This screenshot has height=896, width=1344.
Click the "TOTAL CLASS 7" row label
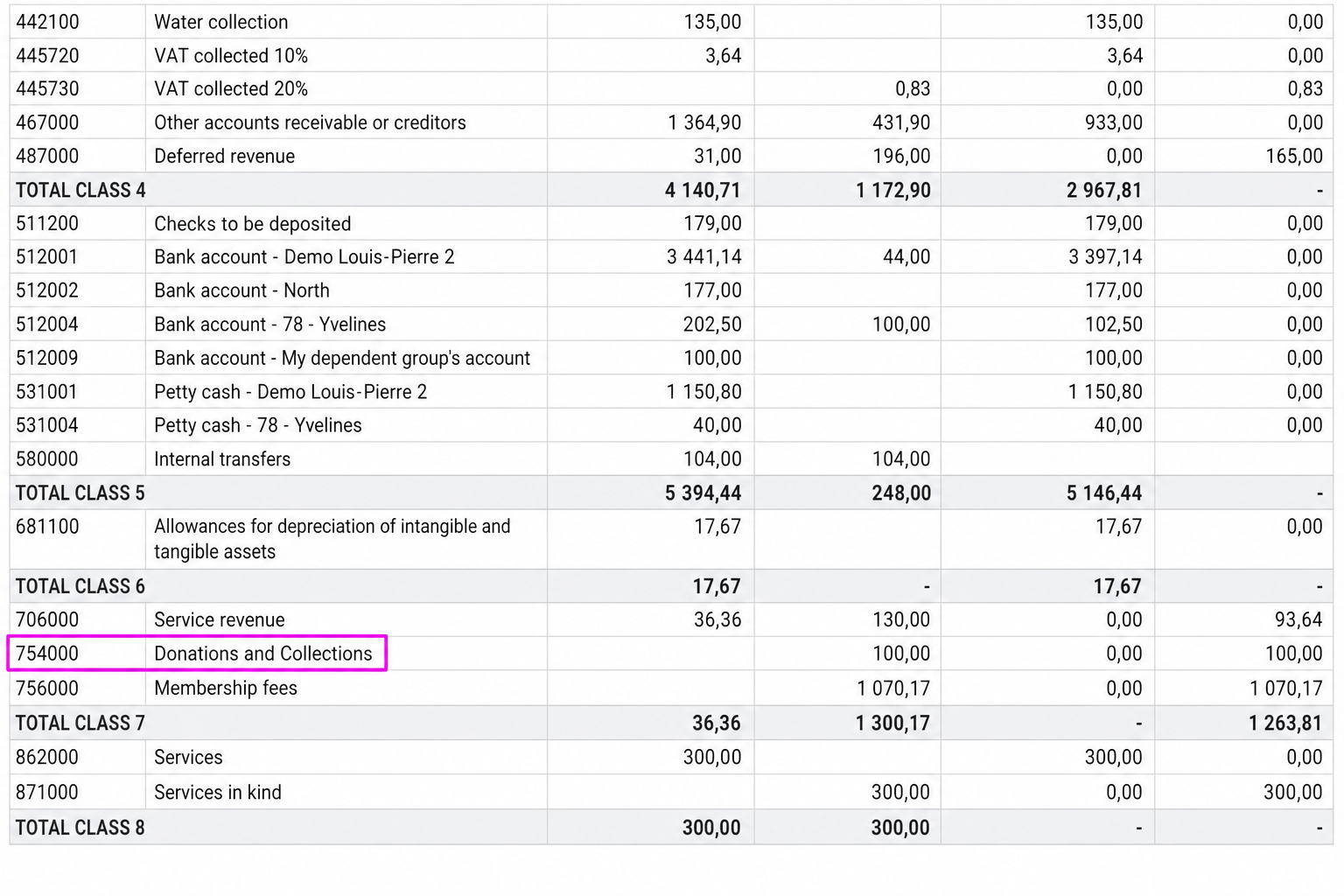tap(80, 724)
